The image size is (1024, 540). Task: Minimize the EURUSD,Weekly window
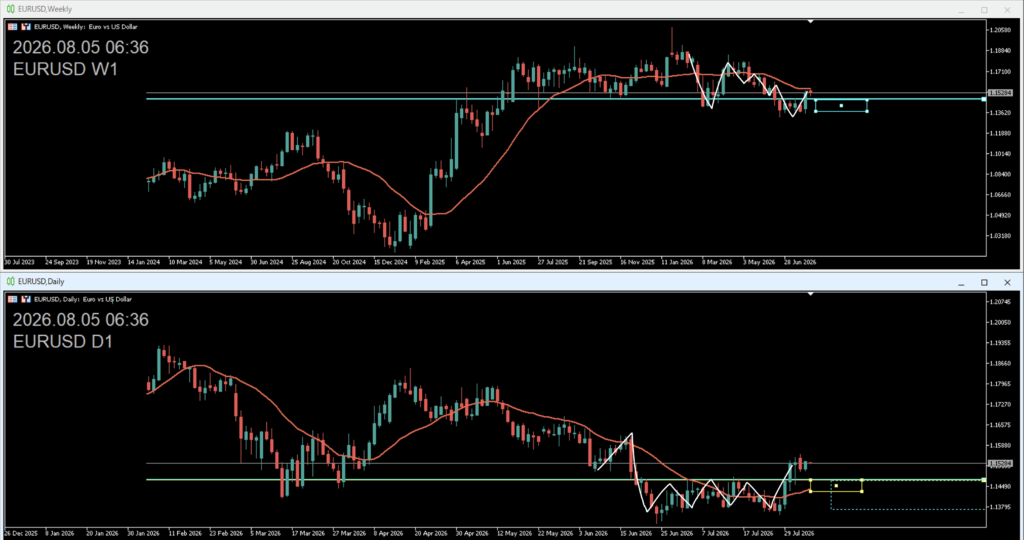[961, 10]
